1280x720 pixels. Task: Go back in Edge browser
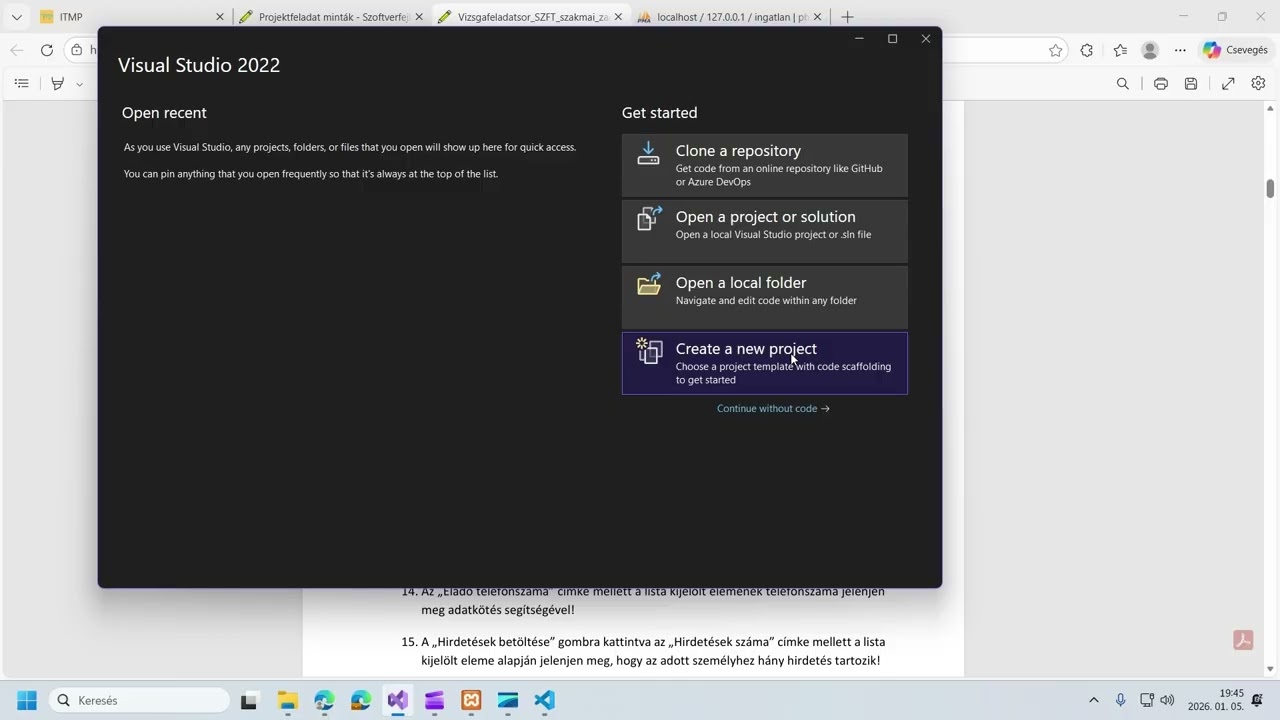[16, 50]
